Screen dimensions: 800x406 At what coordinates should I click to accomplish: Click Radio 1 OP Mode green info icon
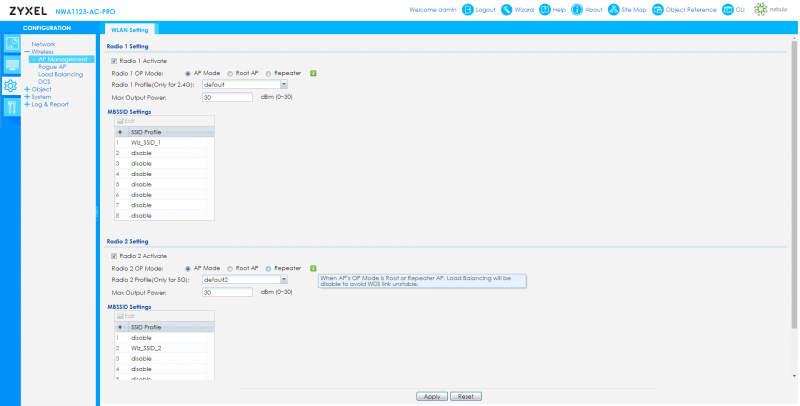(313, 73)
